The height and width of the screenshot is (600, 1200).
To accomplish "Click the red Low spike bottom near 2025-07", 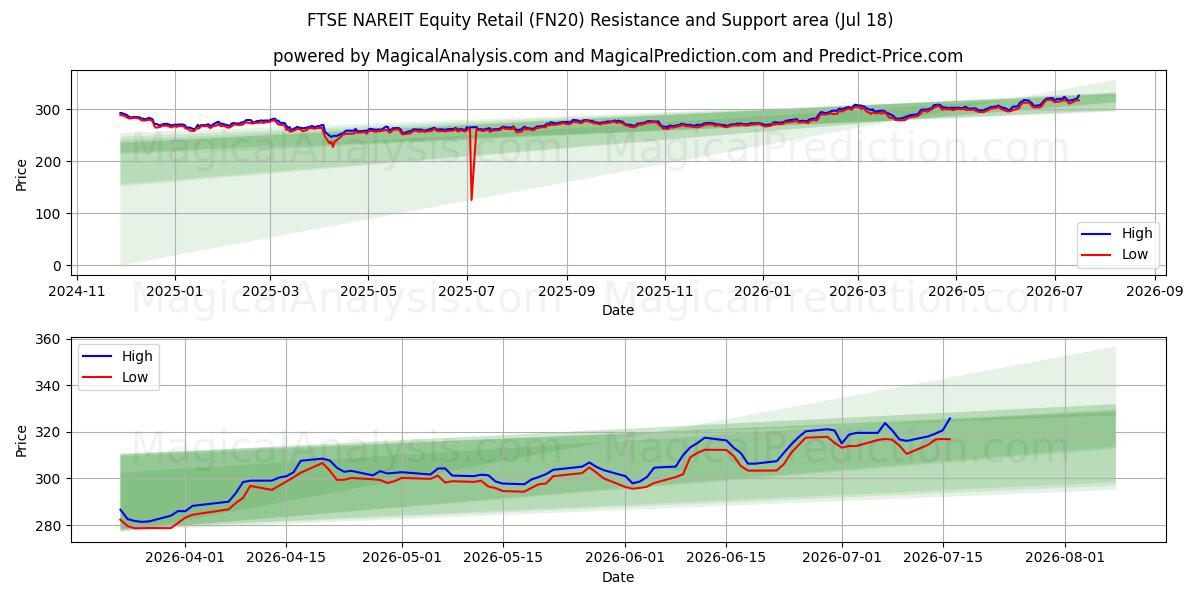I will coord(471,199).
